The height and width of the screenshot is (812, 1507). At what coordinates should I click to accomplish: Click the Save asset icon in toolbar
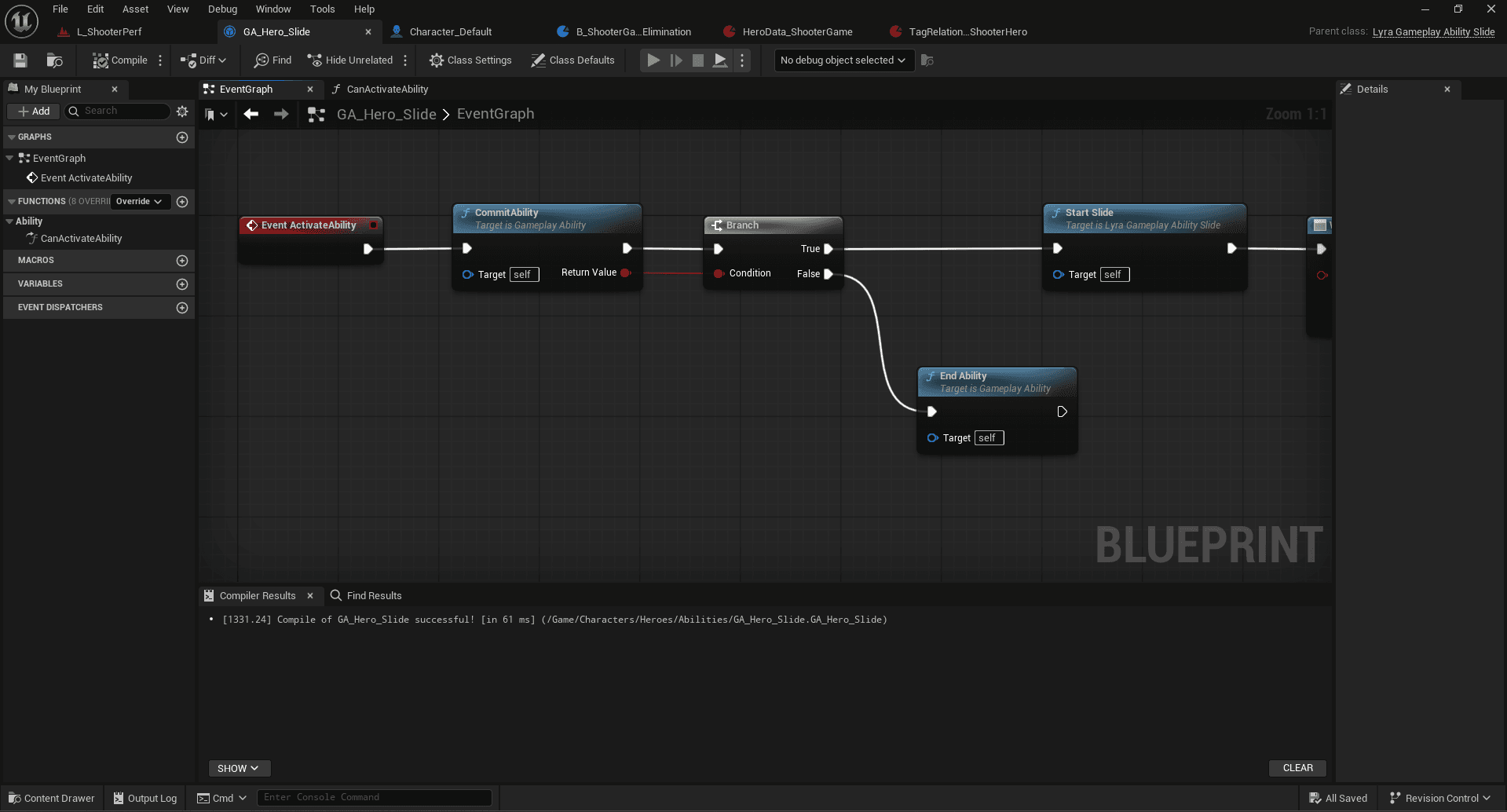20,60
